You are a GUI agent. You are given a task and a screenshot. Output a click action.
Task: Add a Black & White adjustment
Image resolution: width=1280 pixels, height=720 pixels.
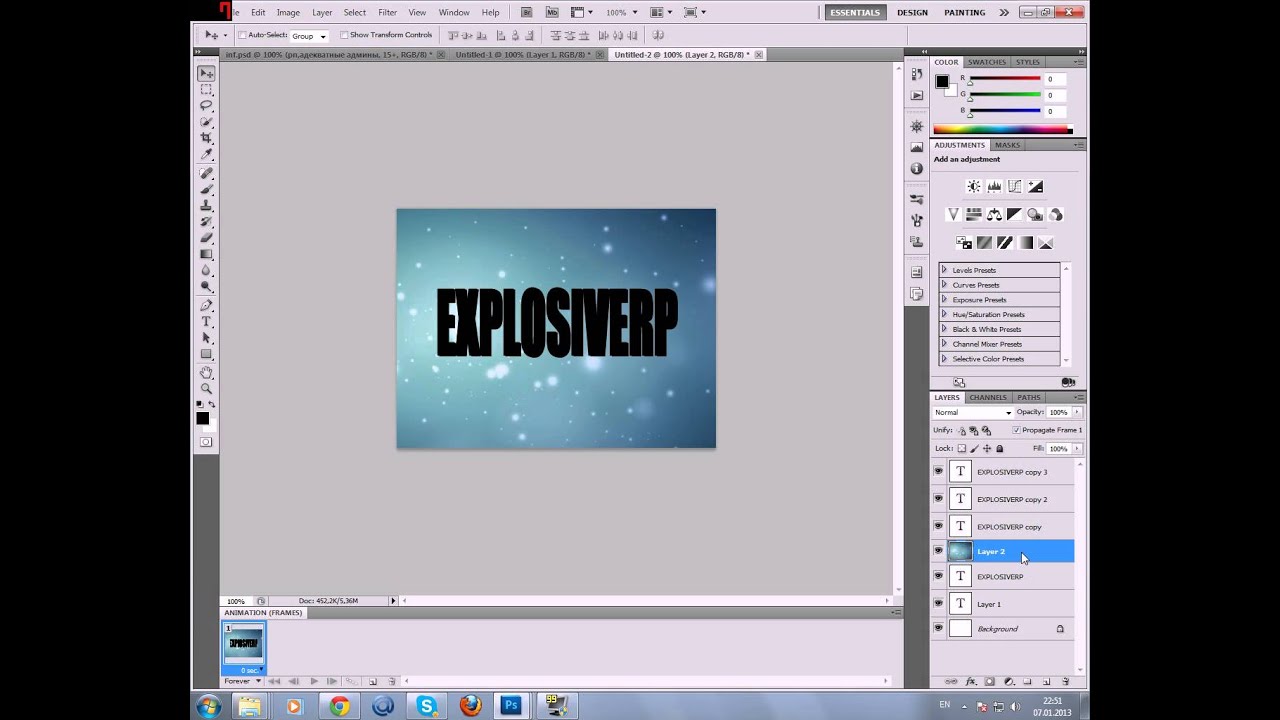(x=1014, y=215)
